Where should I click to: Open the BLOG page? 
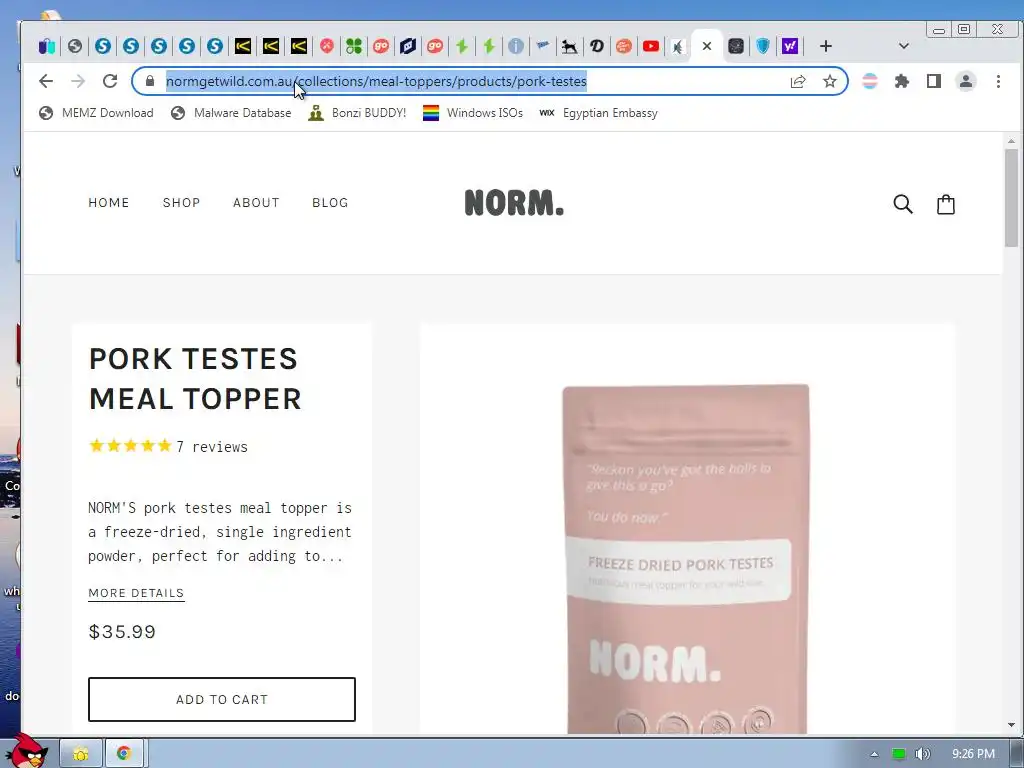coord(330,203)
